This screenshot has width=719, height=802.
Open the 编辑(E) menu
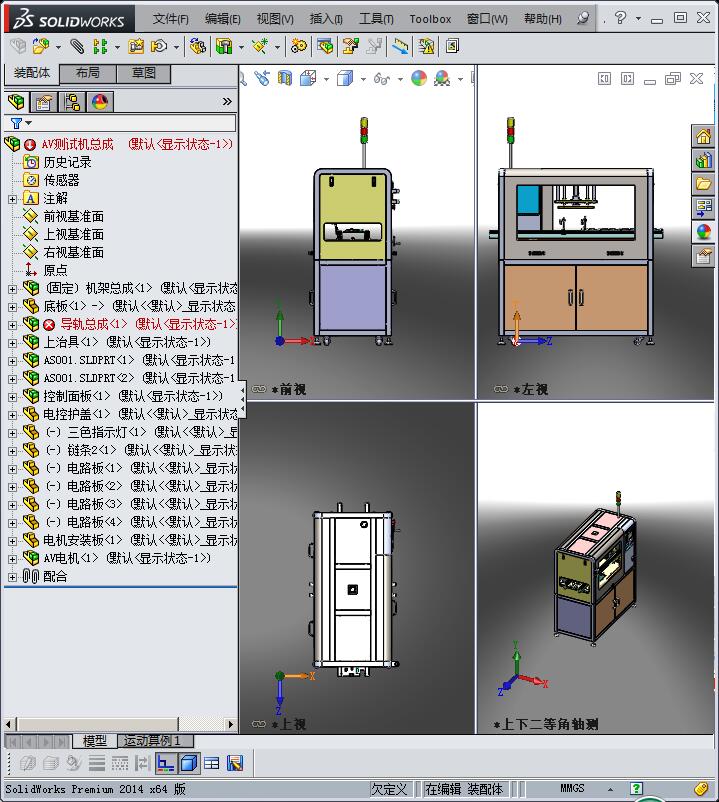[x=222, y=19]
